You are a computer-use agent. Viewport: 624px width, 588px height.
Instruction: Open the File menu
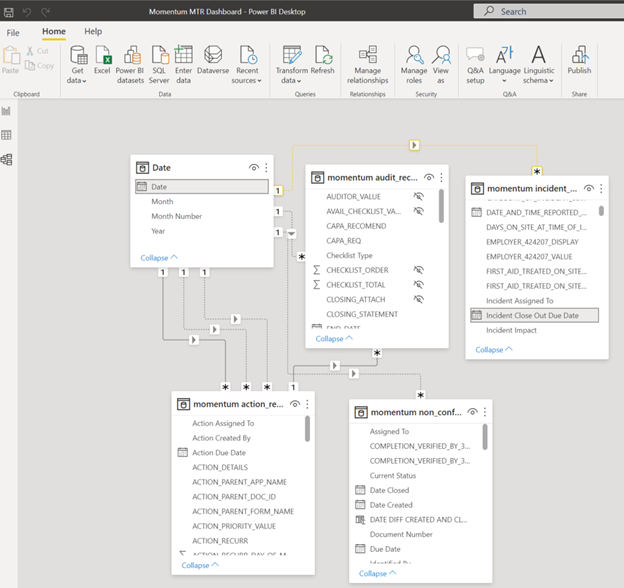[13, 33]
